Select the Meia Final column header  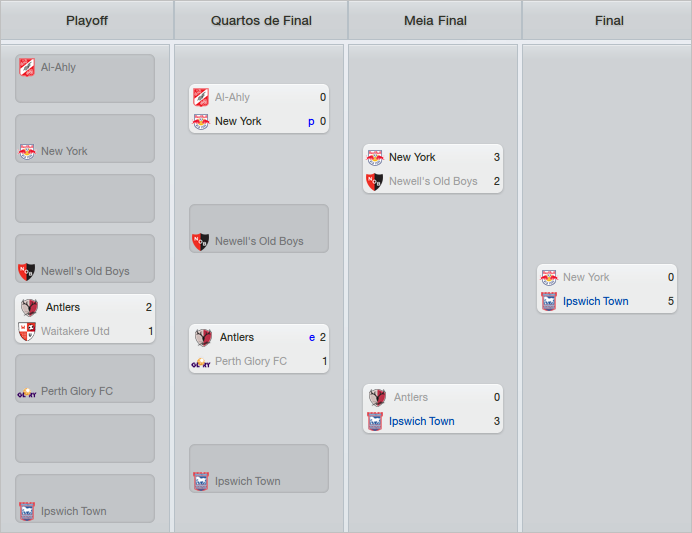435,20
